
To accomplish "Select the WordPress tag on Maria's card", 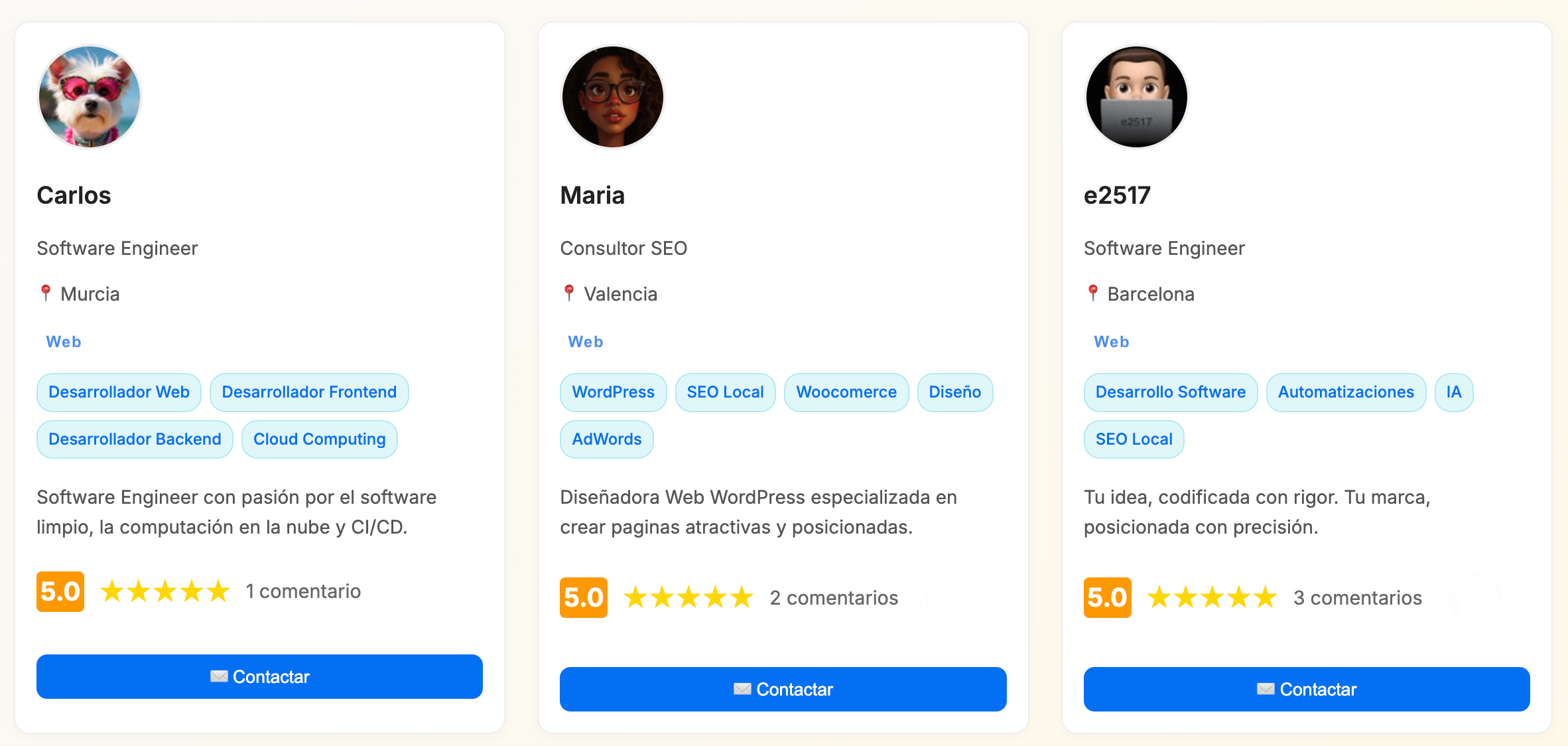I will 613,392.
